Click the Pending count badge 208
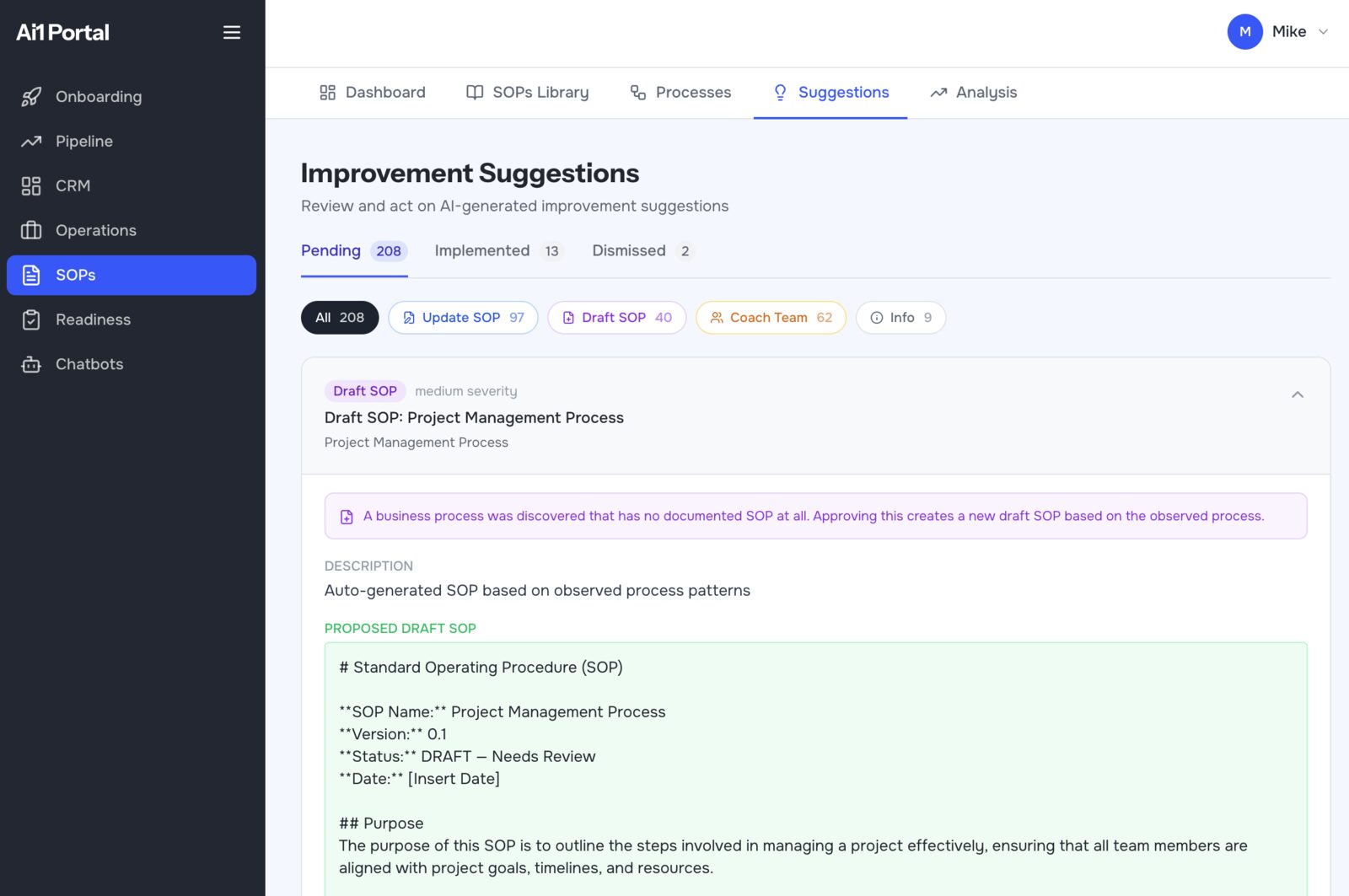This screenshot has height=896, width=1349. [389, 251]
